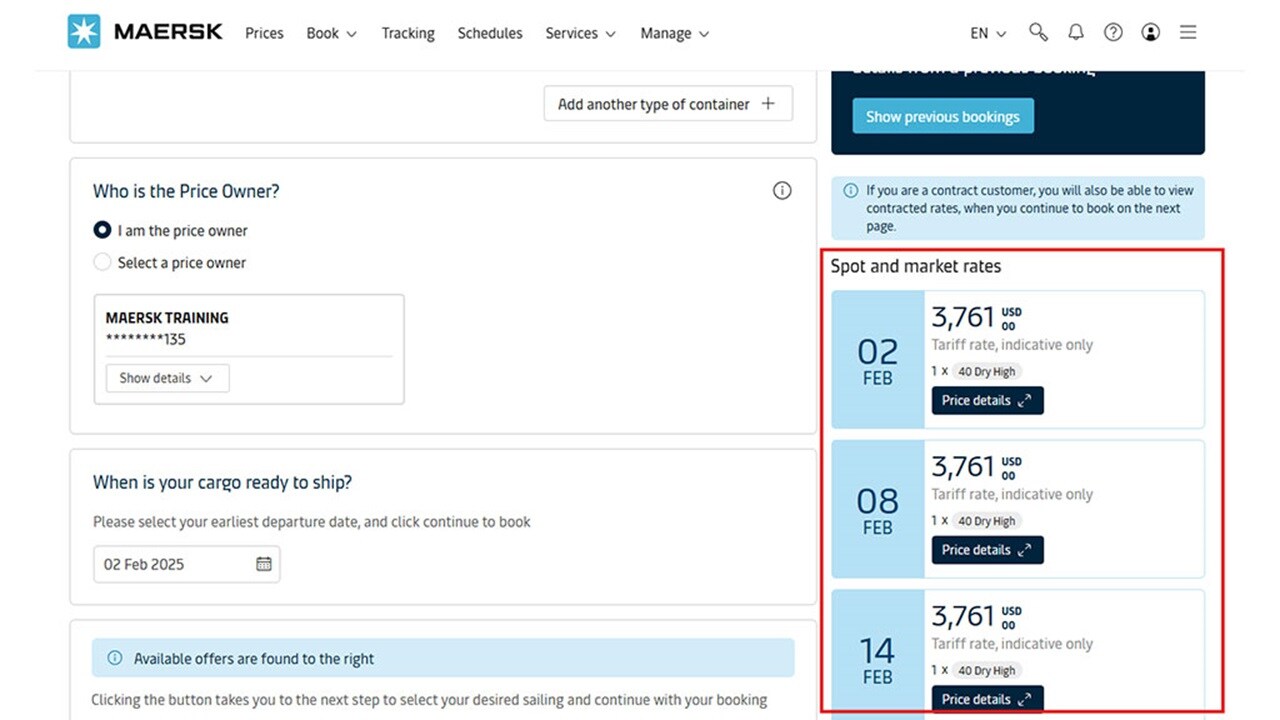Click the Show previous bookings button

point(942,116)
